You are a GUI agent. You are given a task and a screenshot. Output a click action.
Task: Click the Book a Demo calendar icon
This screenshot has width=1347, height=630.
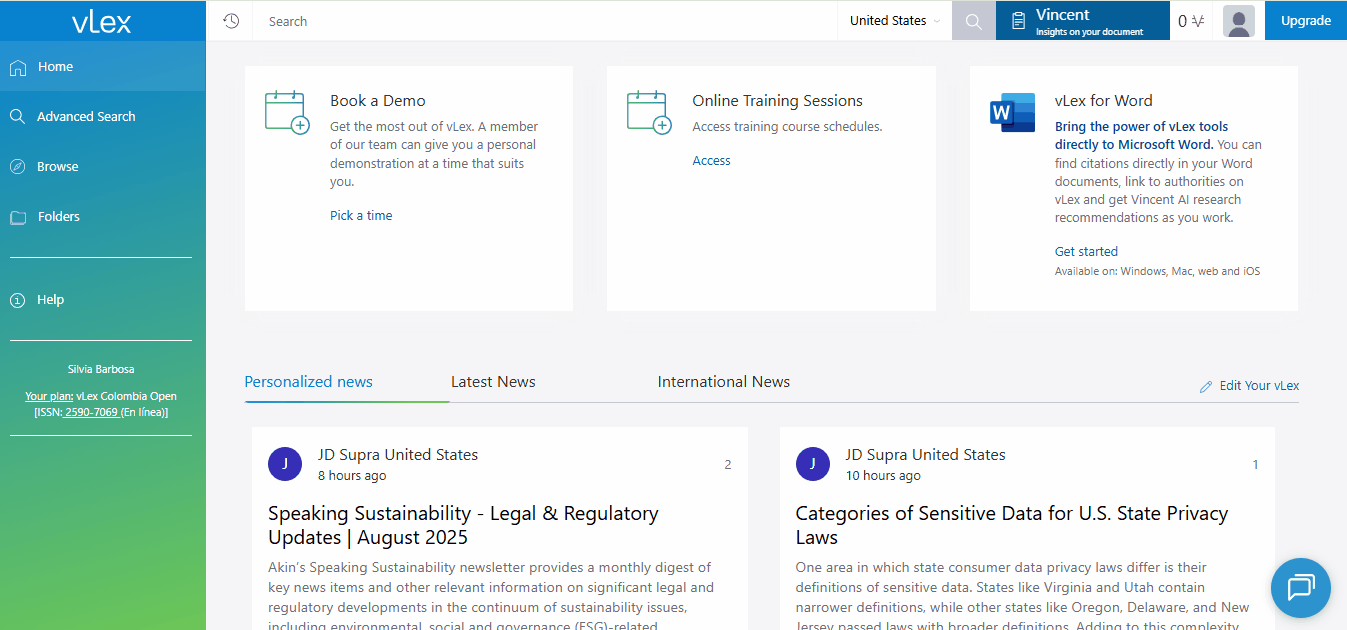(x=287, y=111)
